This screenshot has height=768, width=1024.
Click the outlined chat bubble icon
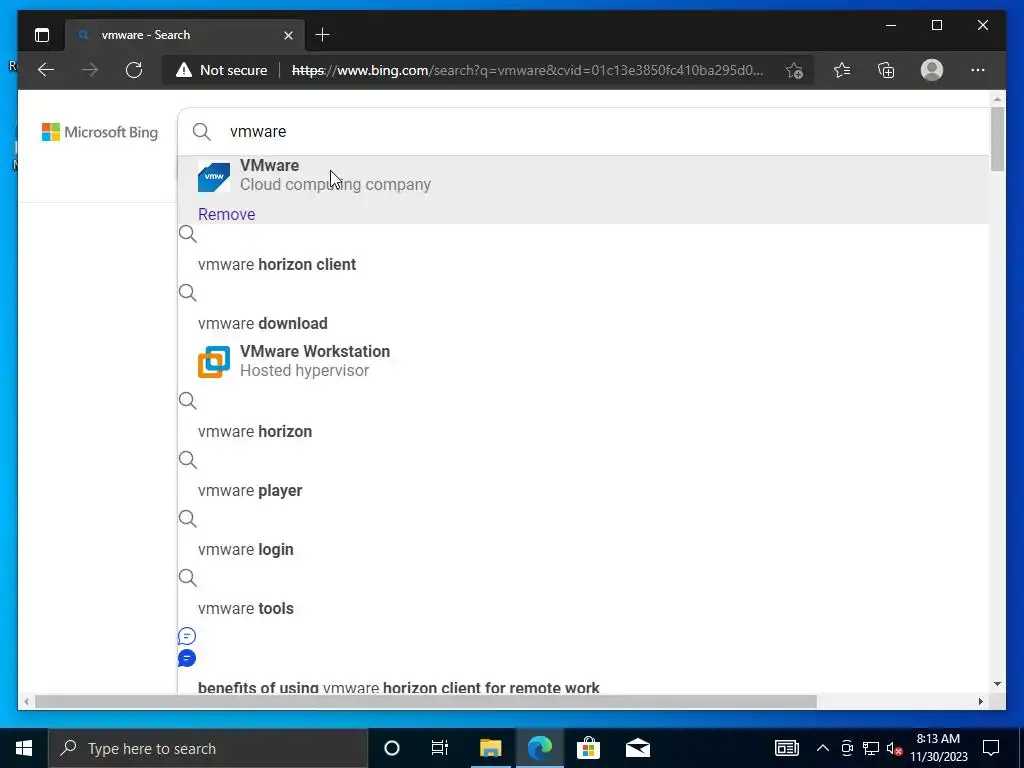(x=187, y=636)
